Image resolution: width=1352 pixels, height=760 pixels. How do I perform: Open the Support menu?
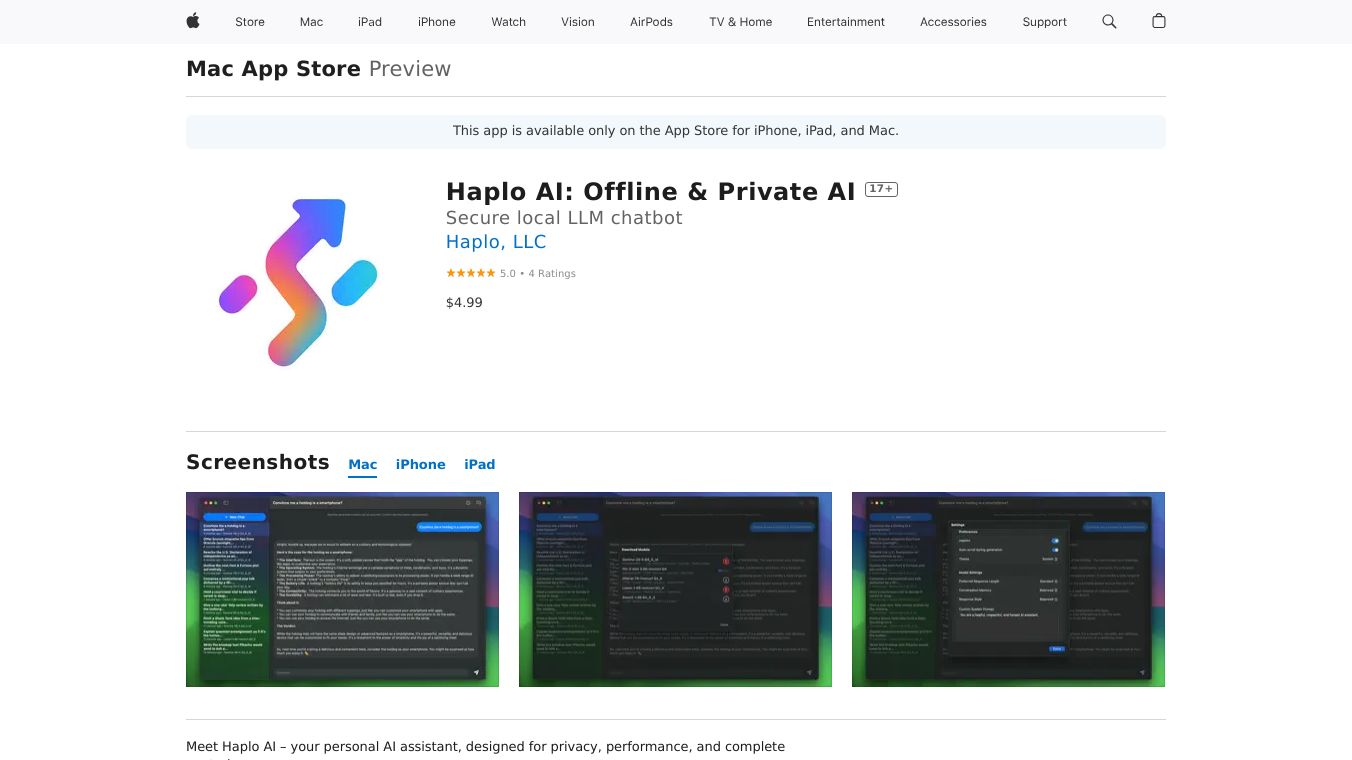1045,22
